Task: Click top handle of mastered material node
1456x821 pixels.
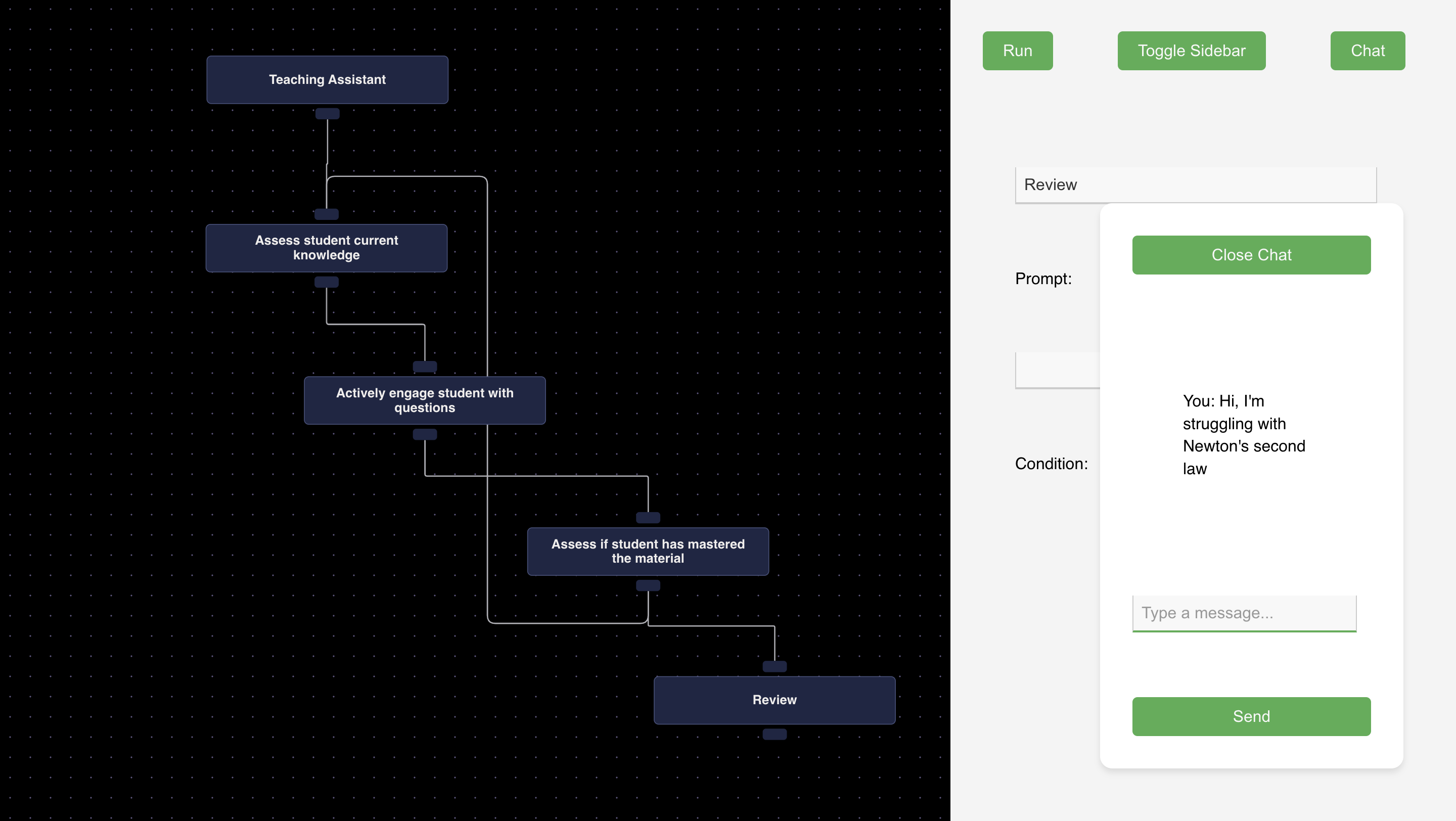Action: tap(648, 518)
